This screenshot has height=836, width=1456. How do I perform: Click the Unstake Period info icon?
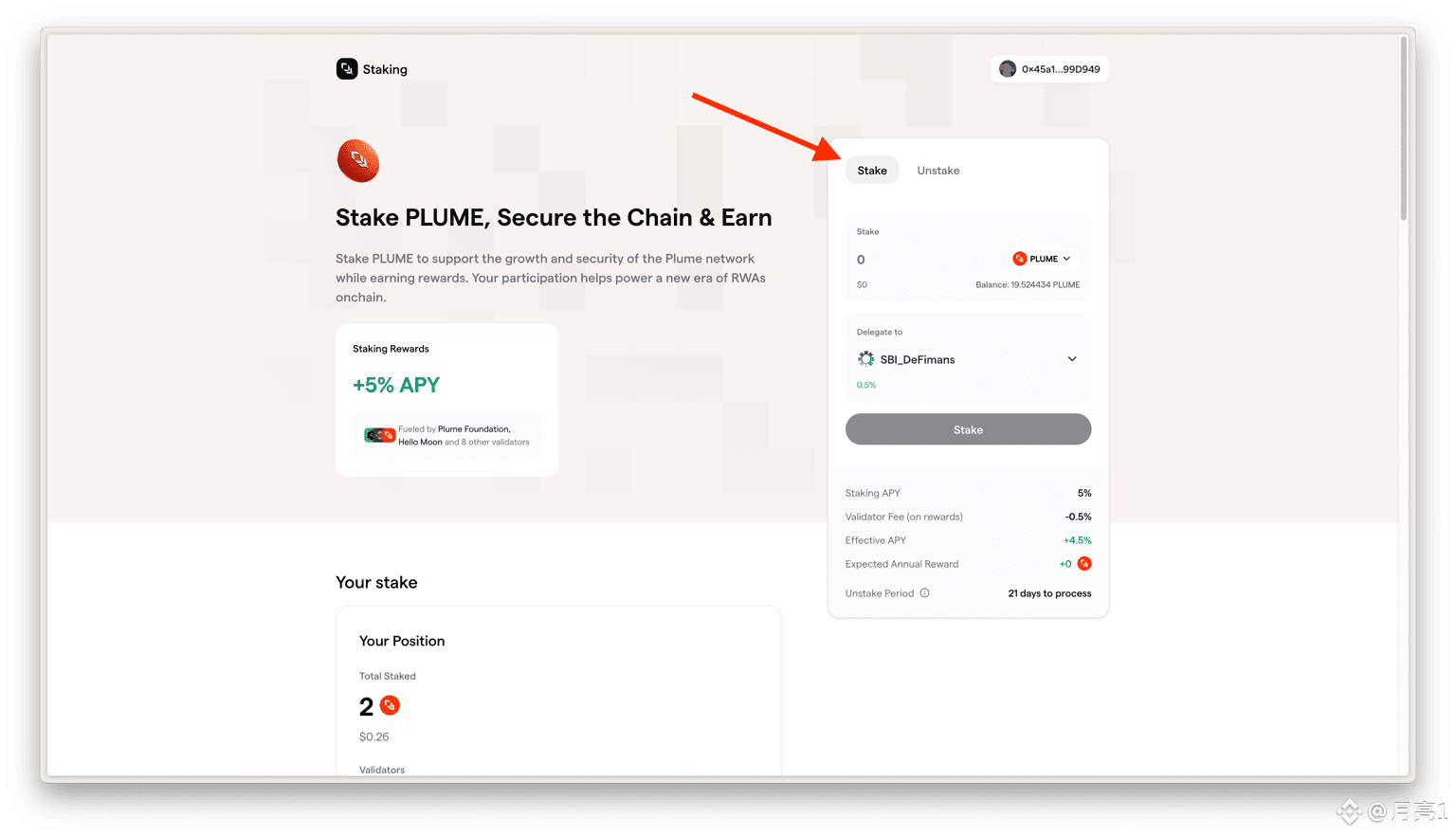coord(925,593)
